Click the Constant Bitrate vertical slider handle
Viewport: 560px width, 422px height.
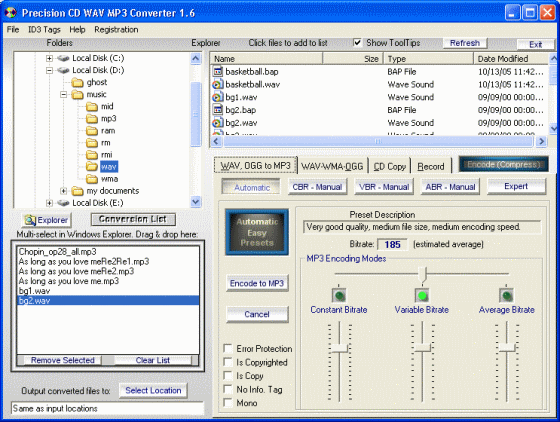(340, 348)
